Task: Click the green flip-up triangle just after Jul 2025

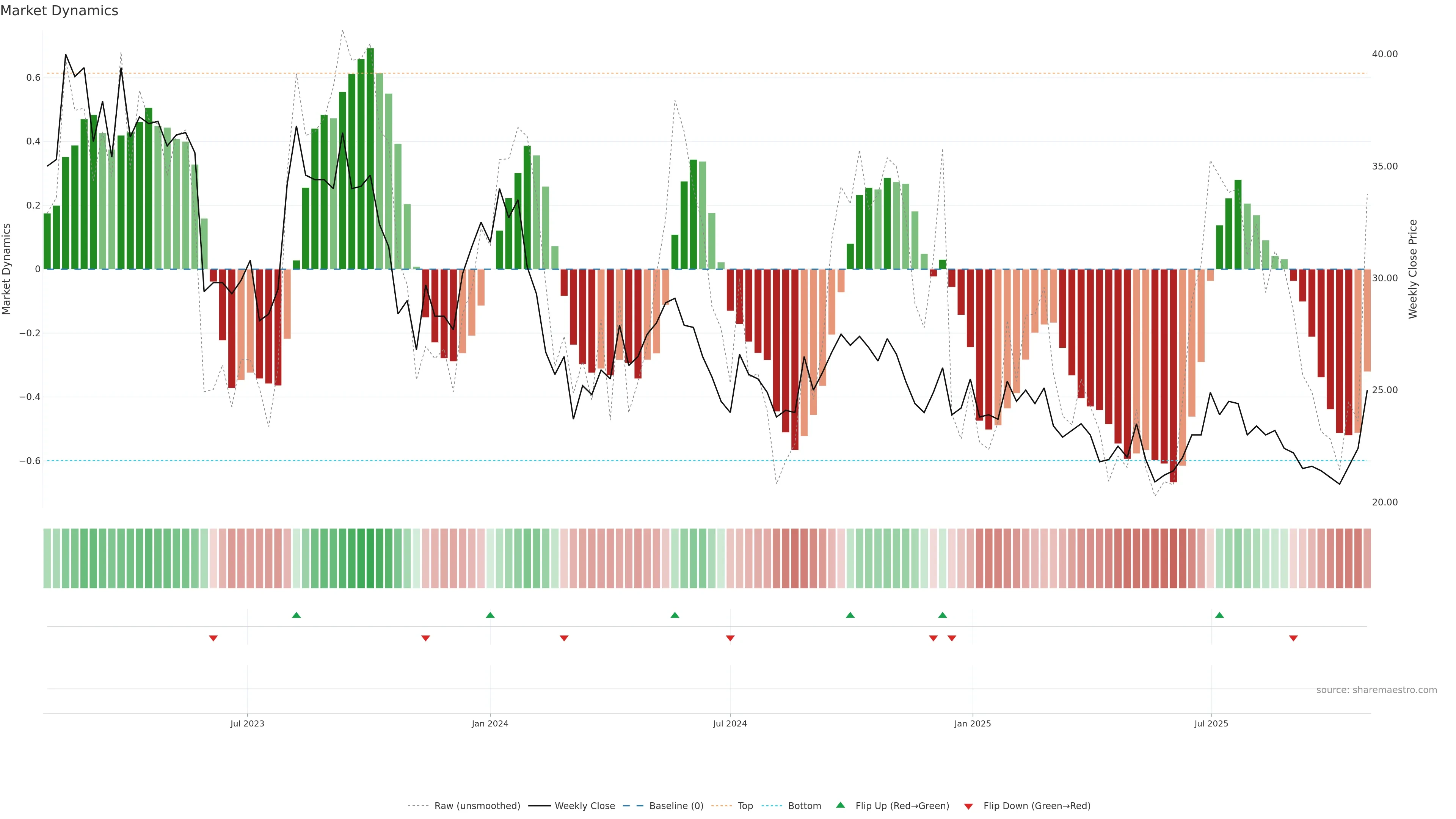Action: [1219, 615]
